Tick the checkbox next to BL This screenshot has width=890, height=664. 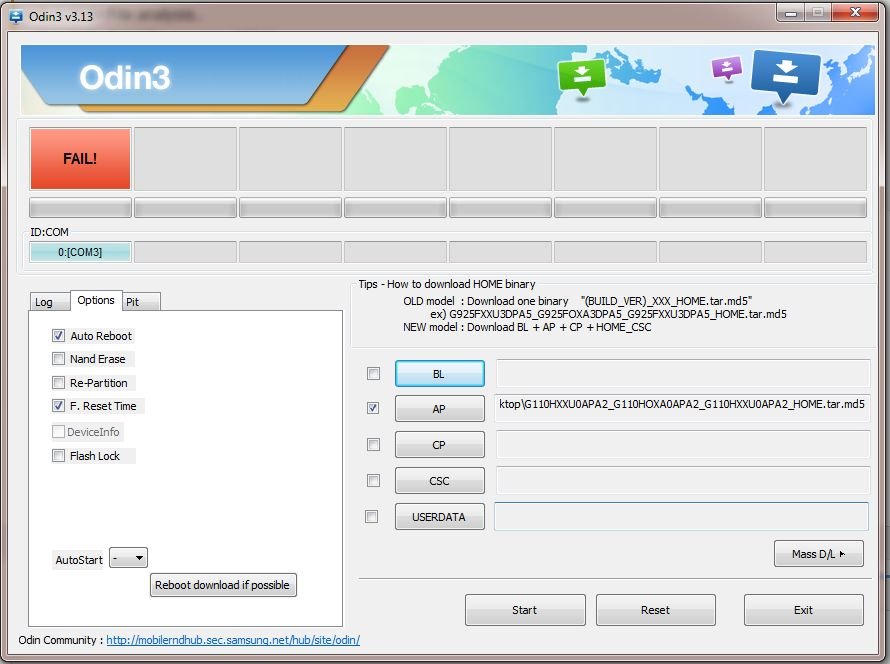373,373
